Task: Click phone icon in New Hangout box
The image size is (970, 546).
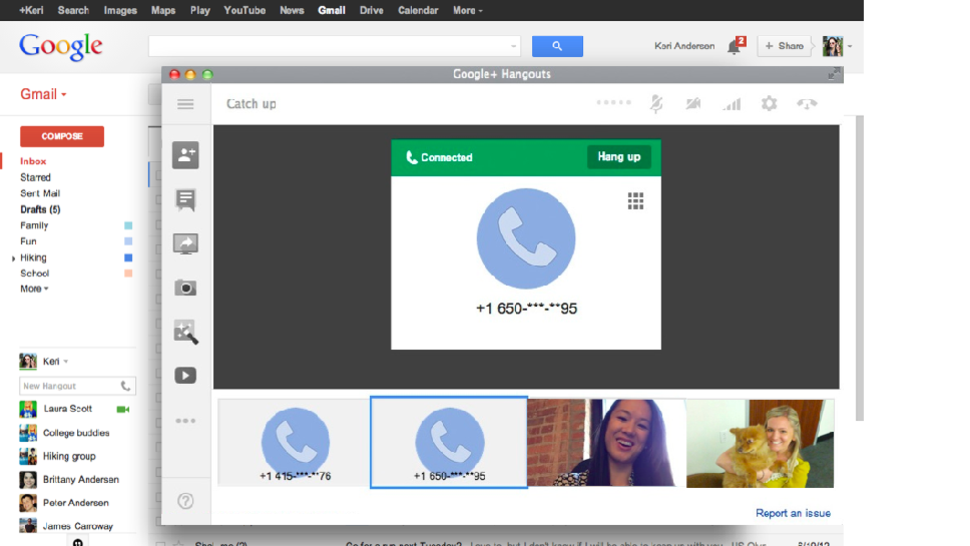Action: (126, 386)
